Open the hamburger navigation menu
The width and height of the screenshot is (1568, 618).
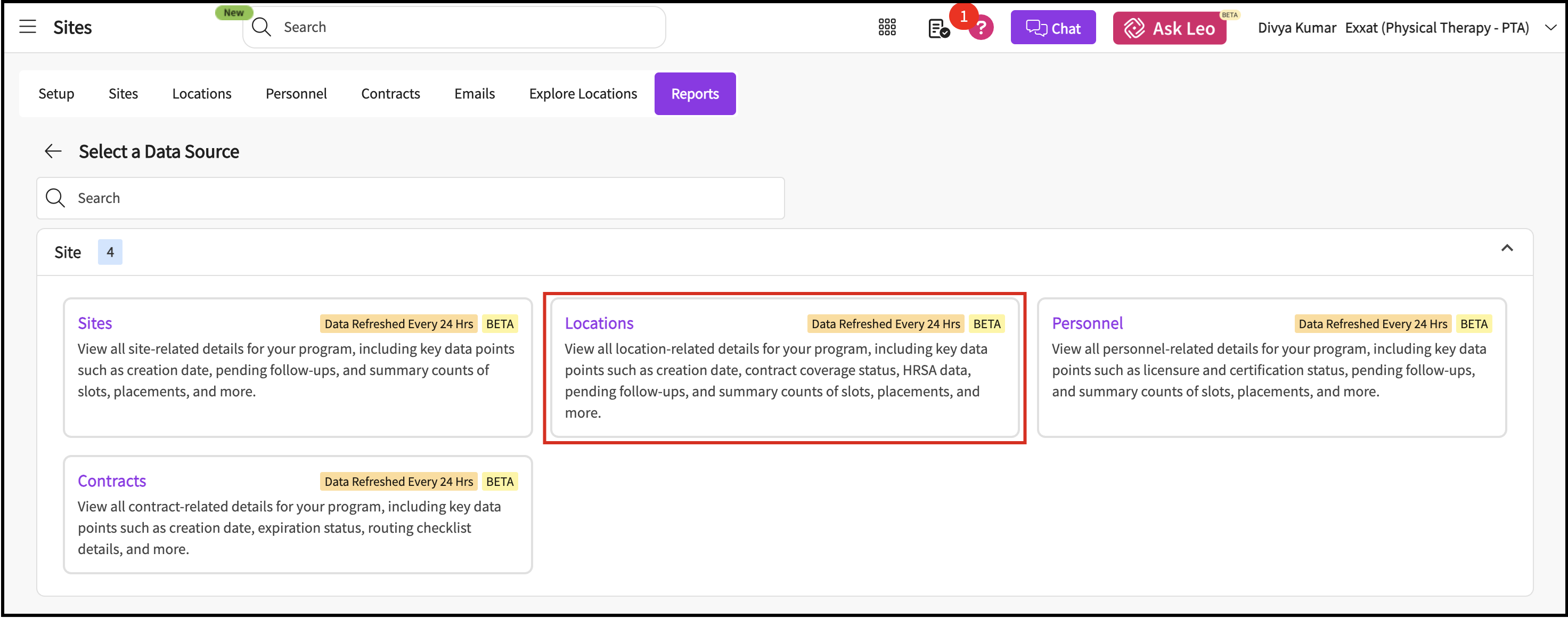tap(27, 27)
